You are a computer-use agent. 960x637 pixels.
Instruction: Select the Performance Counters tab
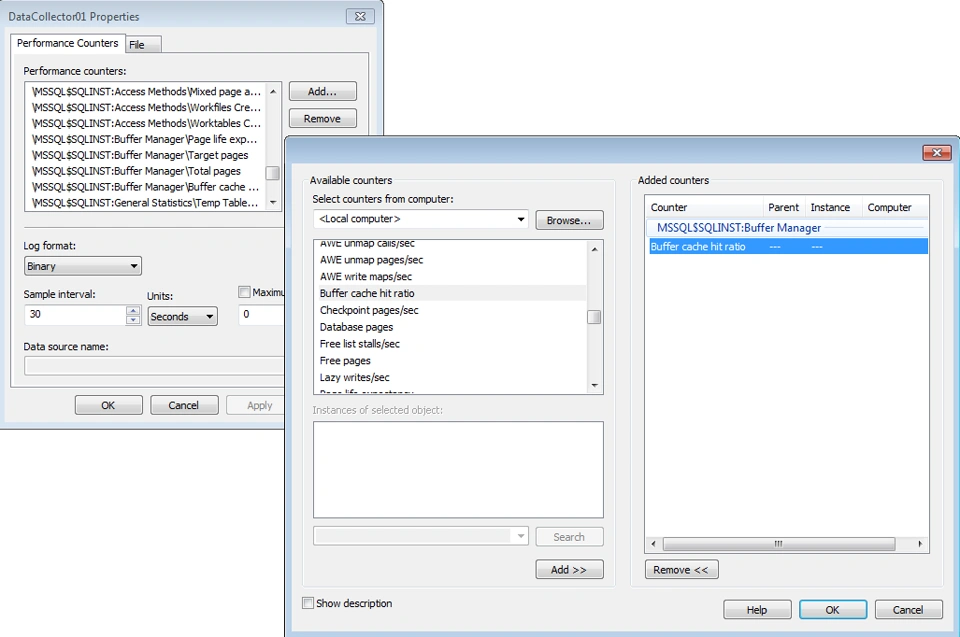[67, 43]
